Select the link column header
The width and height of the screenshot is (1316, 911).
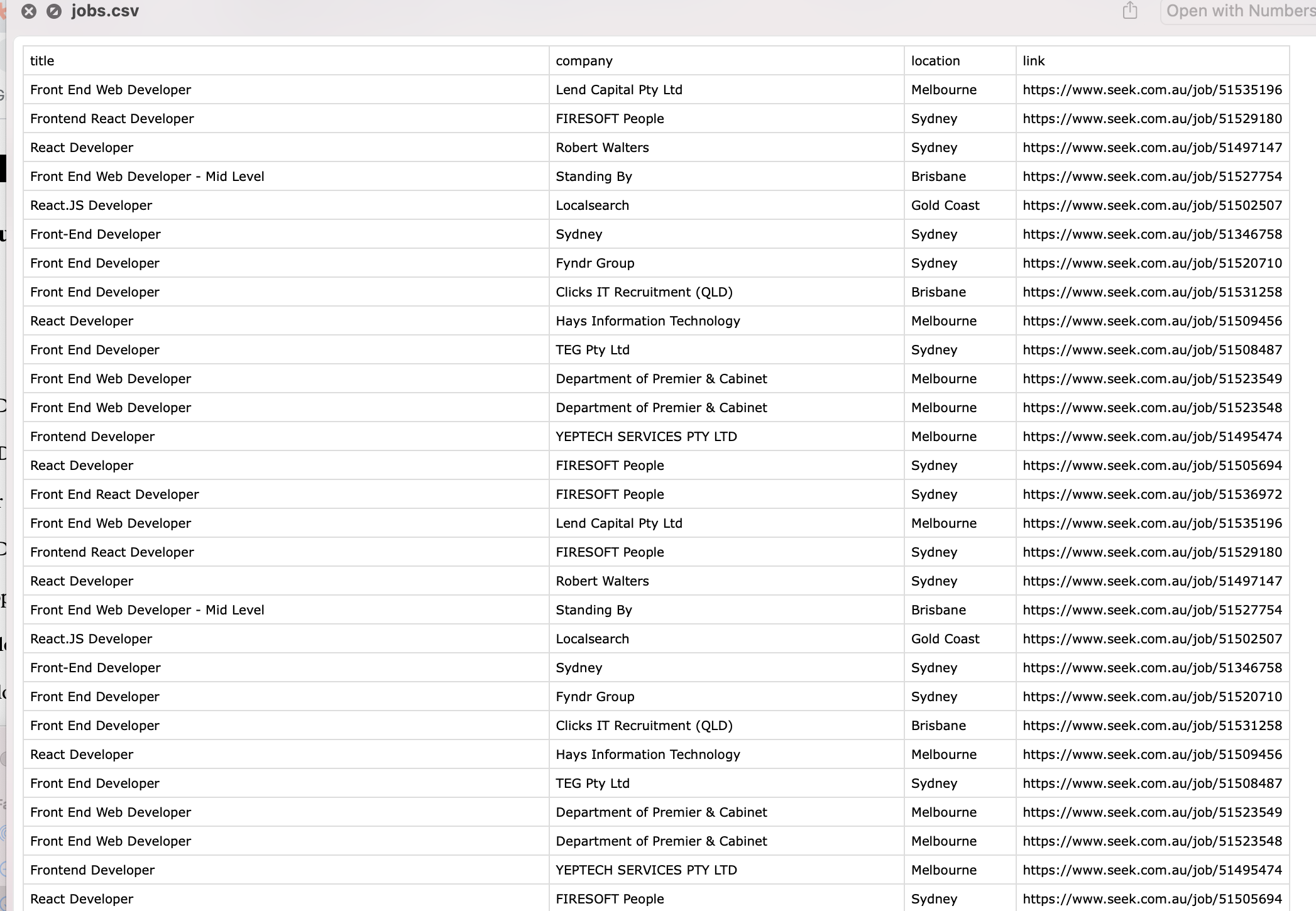(x=1033, y=60)
